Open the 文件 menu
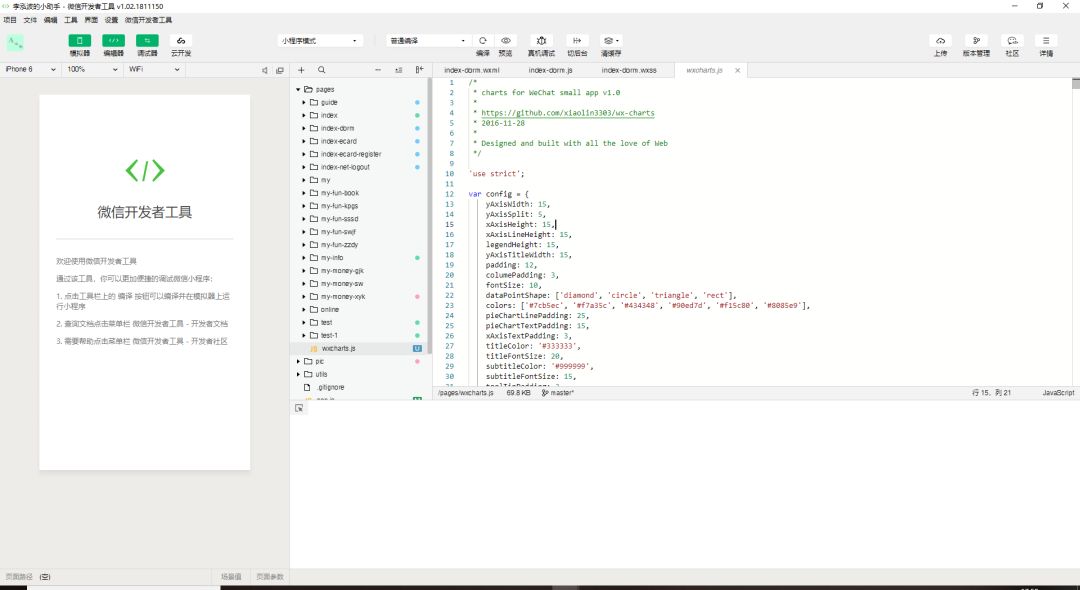The width and height of the screenshot is (1080, 590). click(30, 21)
